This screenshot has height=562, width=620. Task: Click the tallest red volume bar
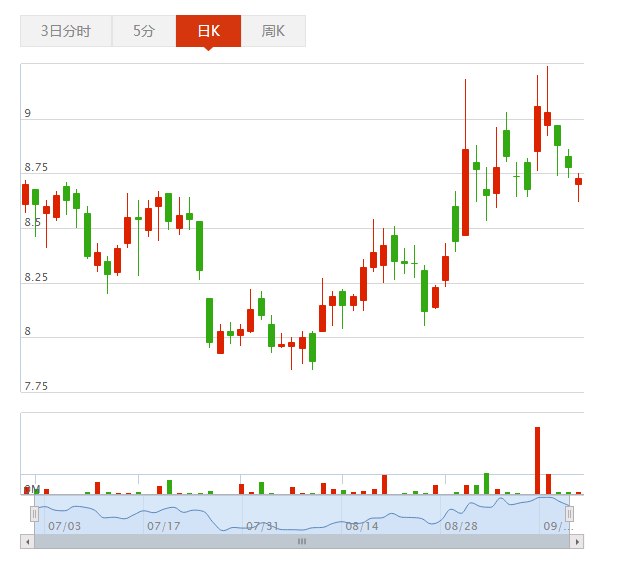537,460
